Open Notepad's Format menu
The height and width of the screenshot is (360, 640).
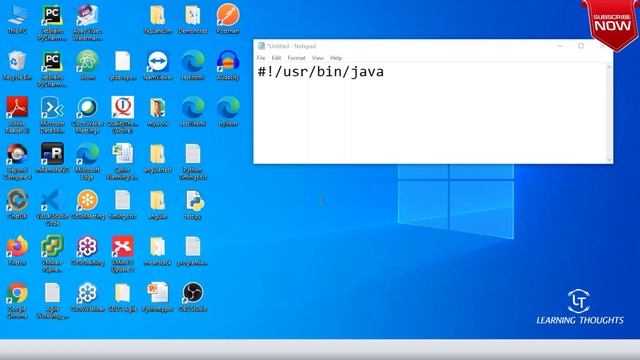tap(296, 58)
